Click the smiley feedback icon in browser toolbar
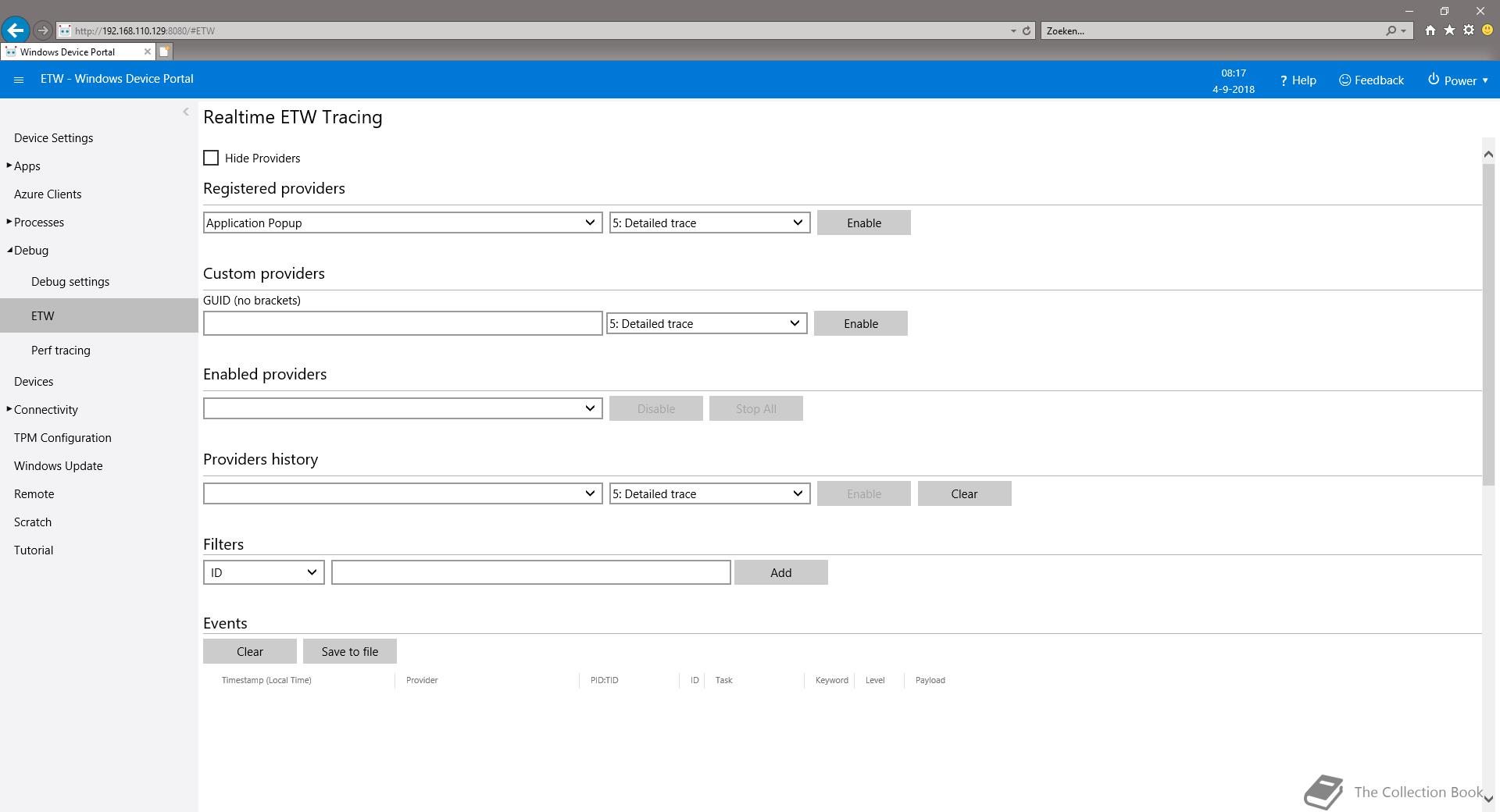 1487,30
